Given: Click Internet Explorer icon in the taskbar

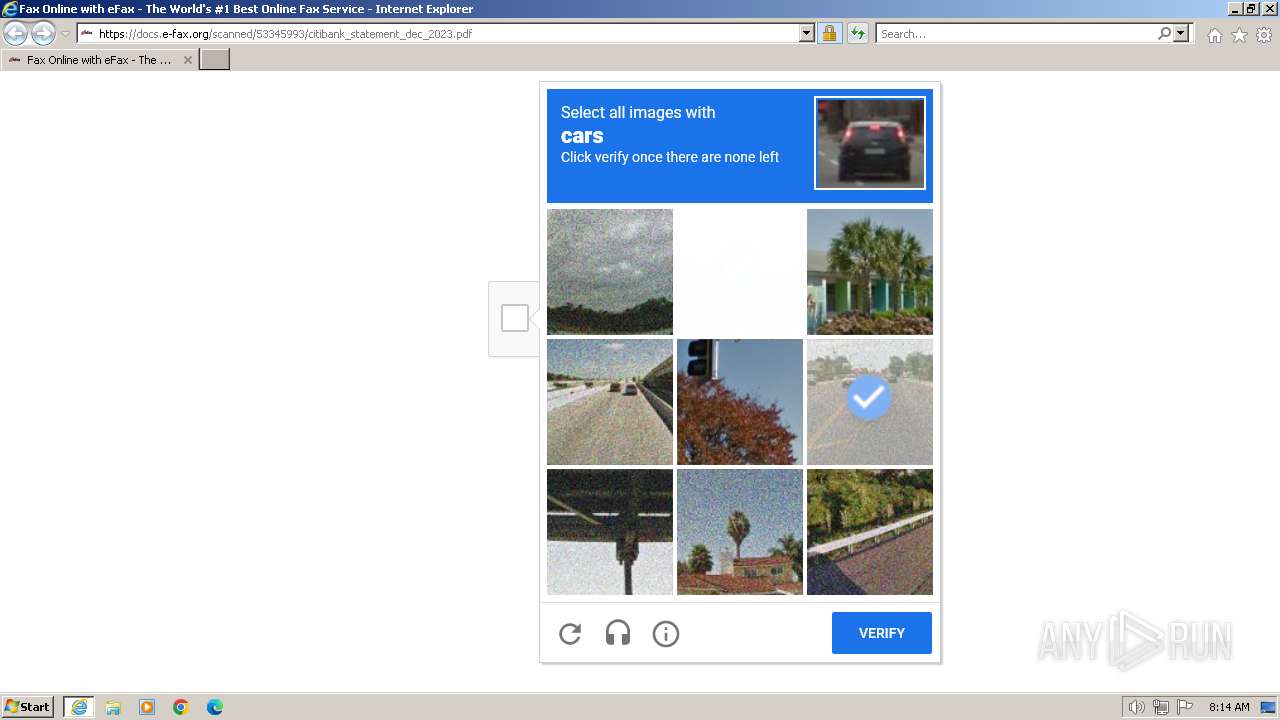Looking at the screenshot, I should 79,707.
